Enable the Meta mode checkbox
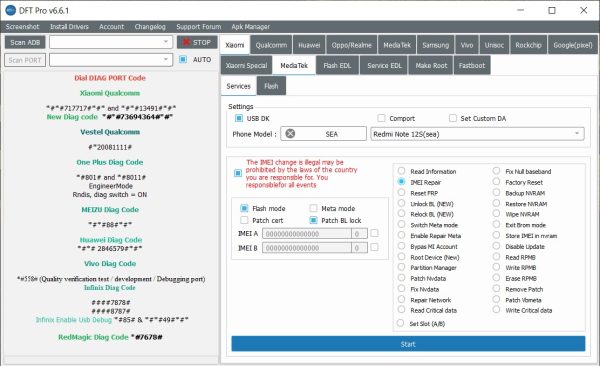 click(x=313, y=208)
